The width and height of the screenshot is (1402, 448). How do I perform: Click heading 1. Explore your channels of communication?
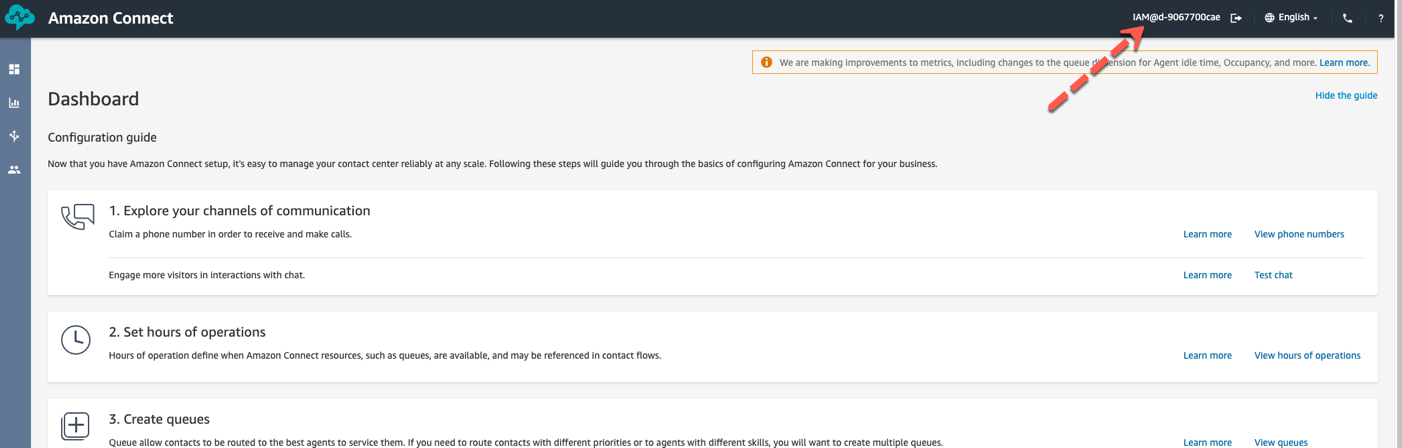click(x=240, y=211)
